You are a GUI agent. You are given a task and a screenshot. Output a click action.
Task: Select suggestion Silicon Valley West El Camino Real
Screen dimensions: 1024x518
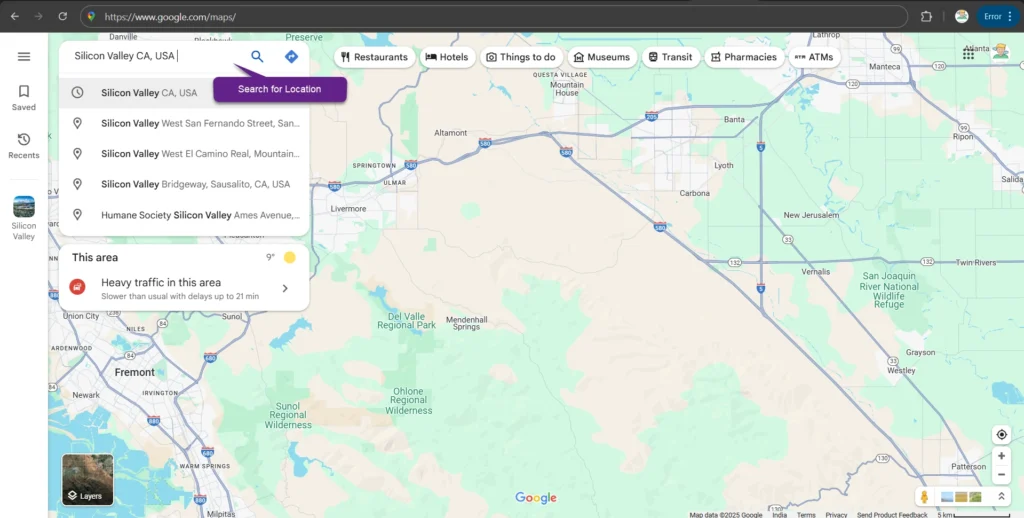point(184,154)
